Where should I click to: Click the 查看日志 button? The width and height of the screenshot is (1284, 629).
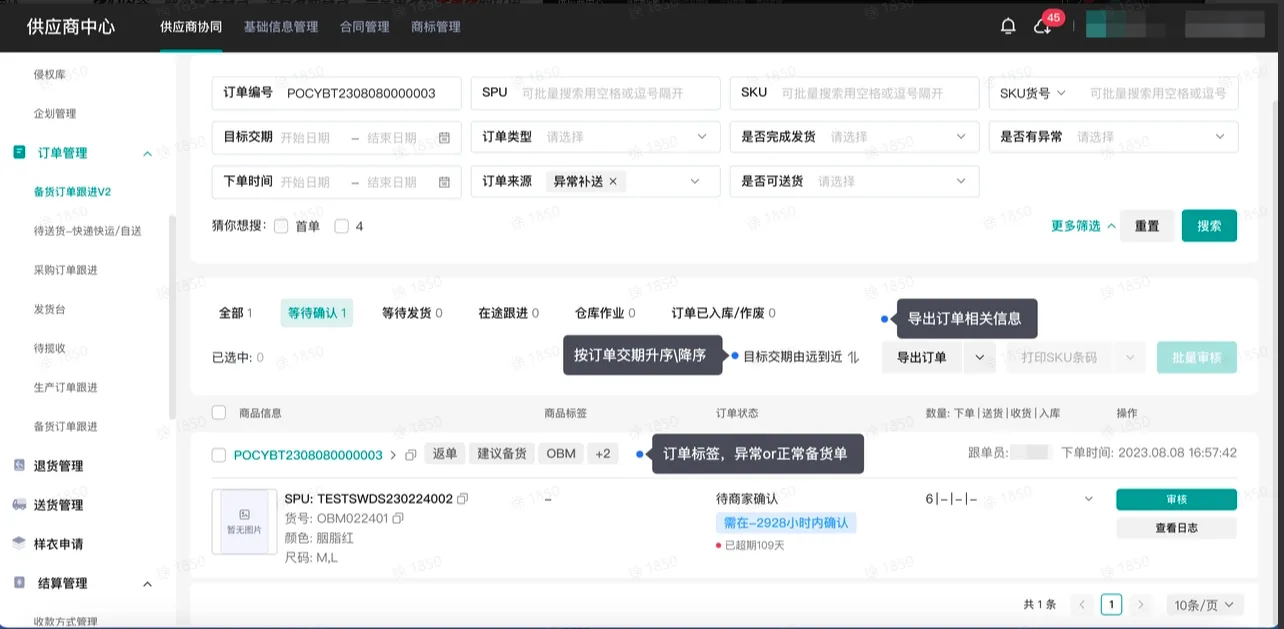pos(1176,527)
